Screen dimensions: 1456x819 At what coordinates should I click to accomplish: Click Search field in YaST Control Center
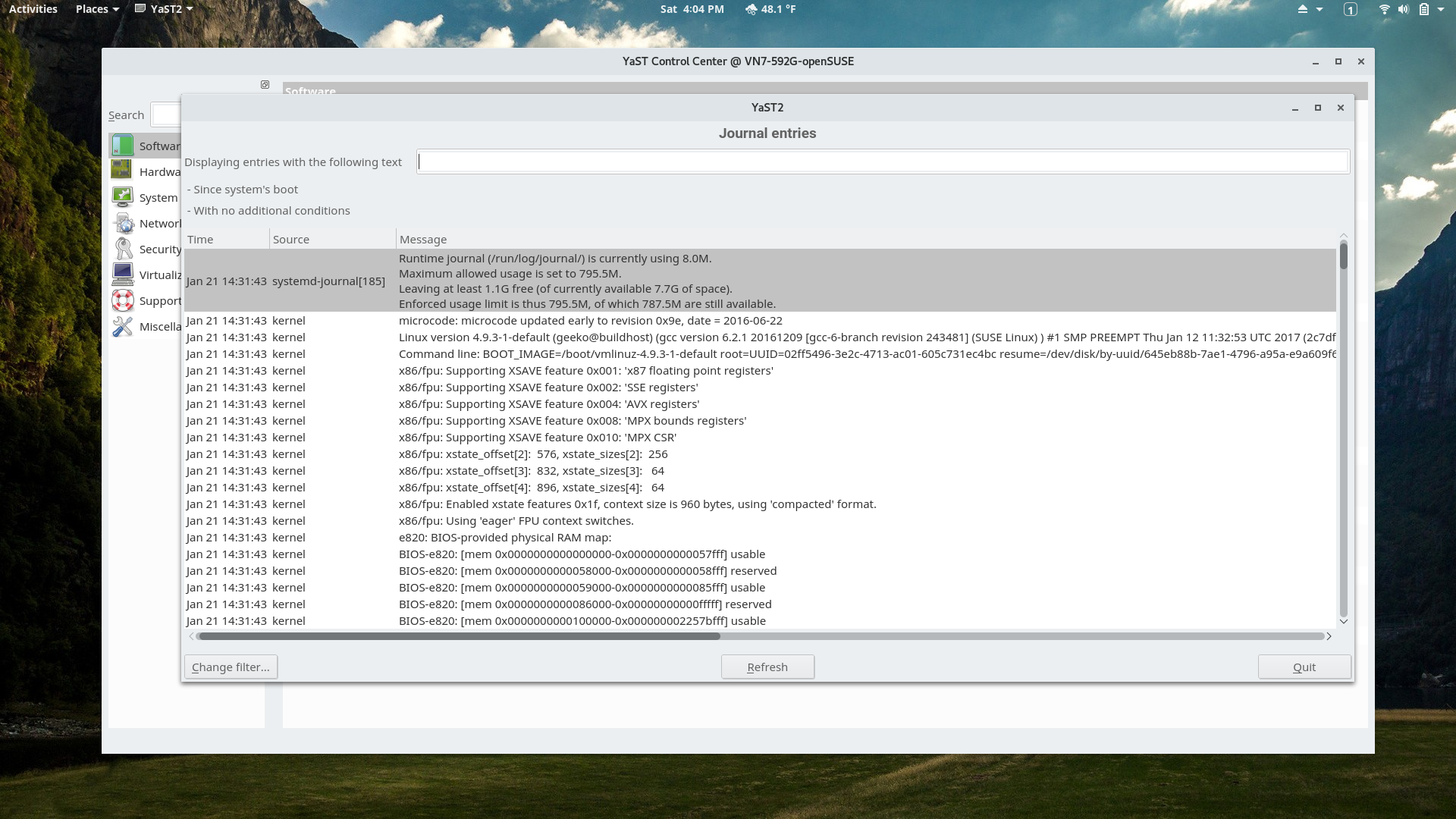pos(166,115)
